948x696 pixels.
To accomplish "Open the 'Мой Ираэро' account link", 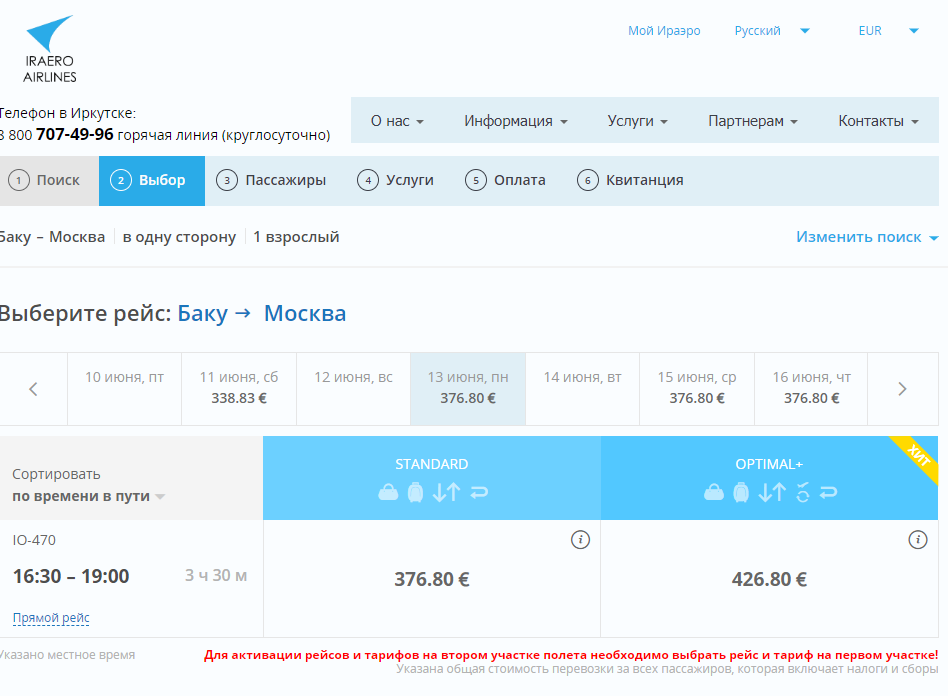I will [664, 31].
